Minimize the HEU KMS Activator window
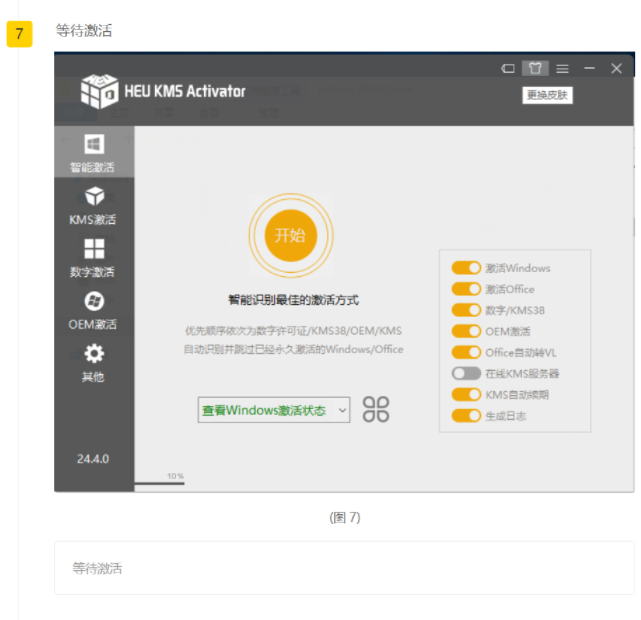 (x=589, y=68)
